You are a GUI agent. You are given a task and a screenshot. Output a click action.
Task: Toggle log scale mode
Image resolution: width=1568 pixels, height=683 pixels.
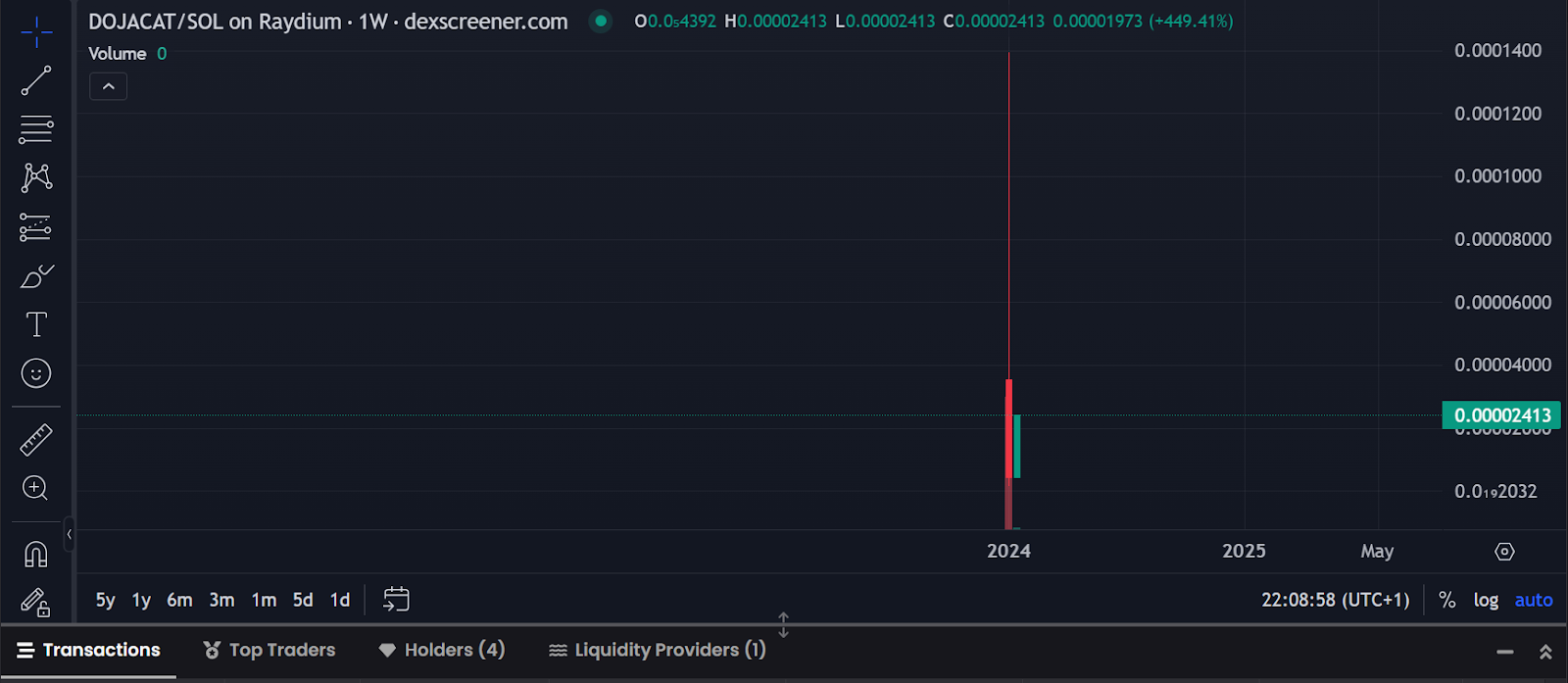1486,600
